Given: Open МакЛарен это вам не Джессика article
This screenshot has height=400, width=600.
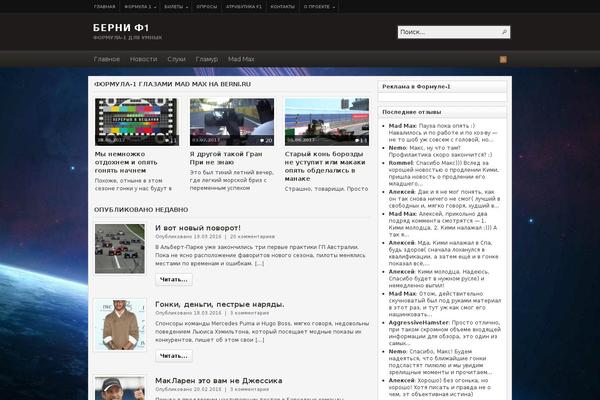Looking at the screenshot, I should pyautogui.click(x=218, y=381).
